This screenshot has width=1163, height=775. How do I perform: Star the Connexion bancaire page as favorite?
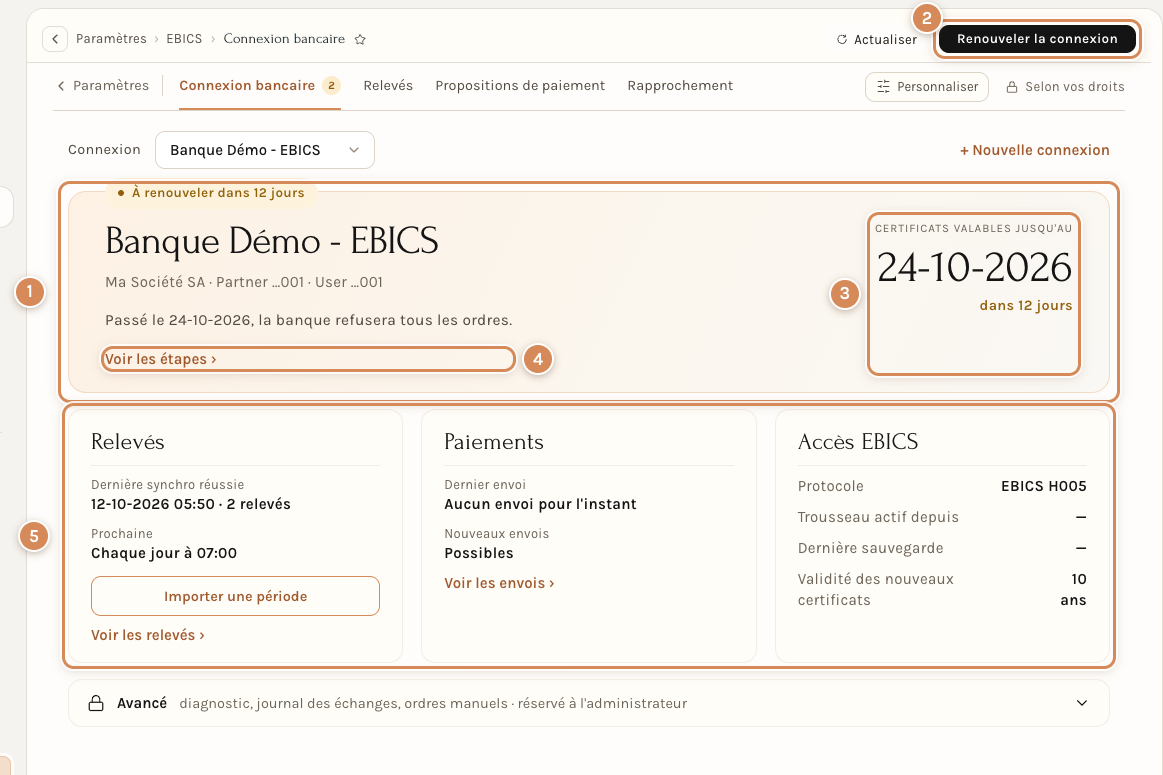[360, 39]
